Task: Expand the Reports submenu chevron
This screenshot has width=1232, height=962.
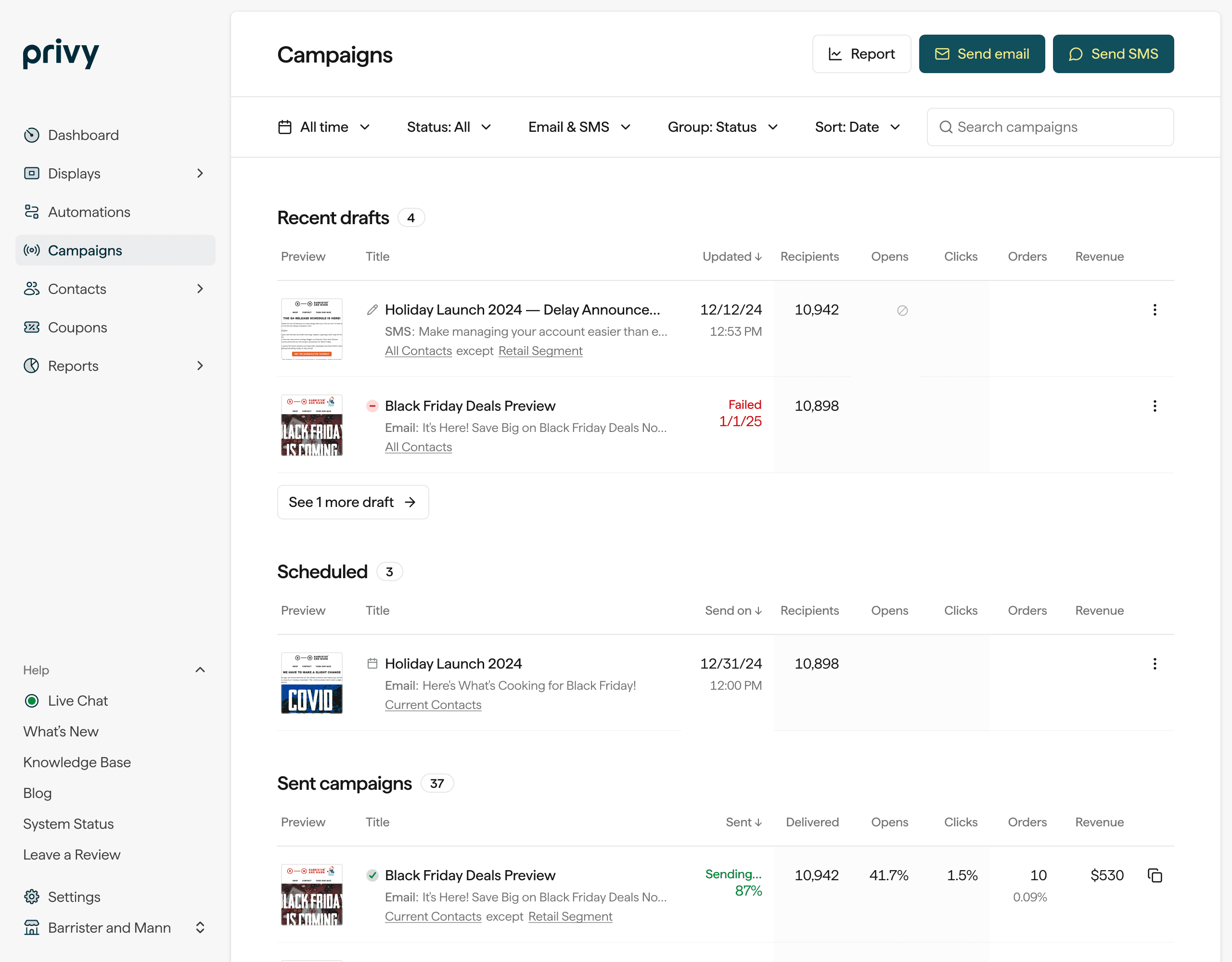Action: [200, 366]
